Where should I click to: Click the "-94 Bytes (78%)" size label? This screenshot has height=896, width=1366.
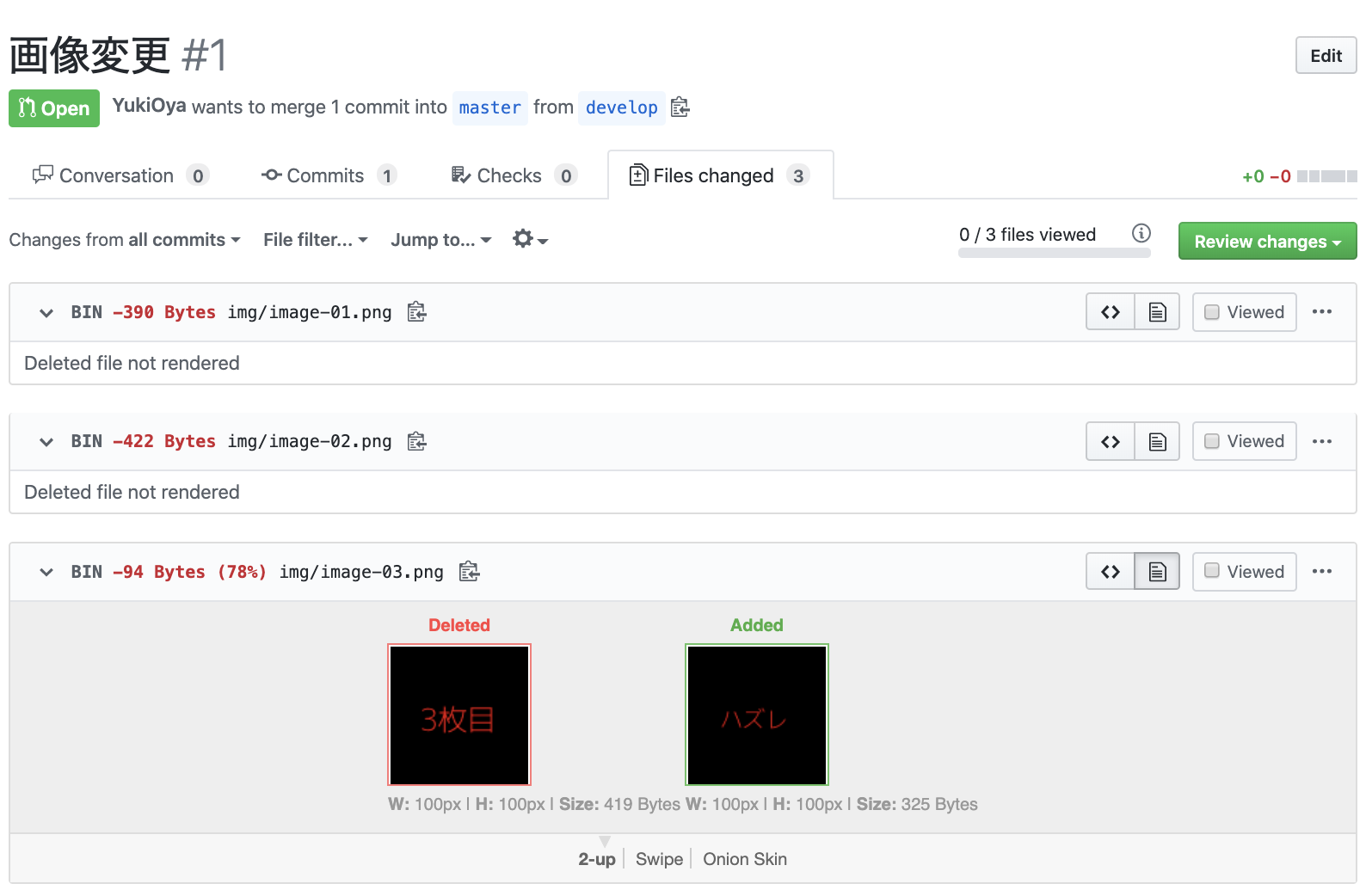(x=189, y=572)
